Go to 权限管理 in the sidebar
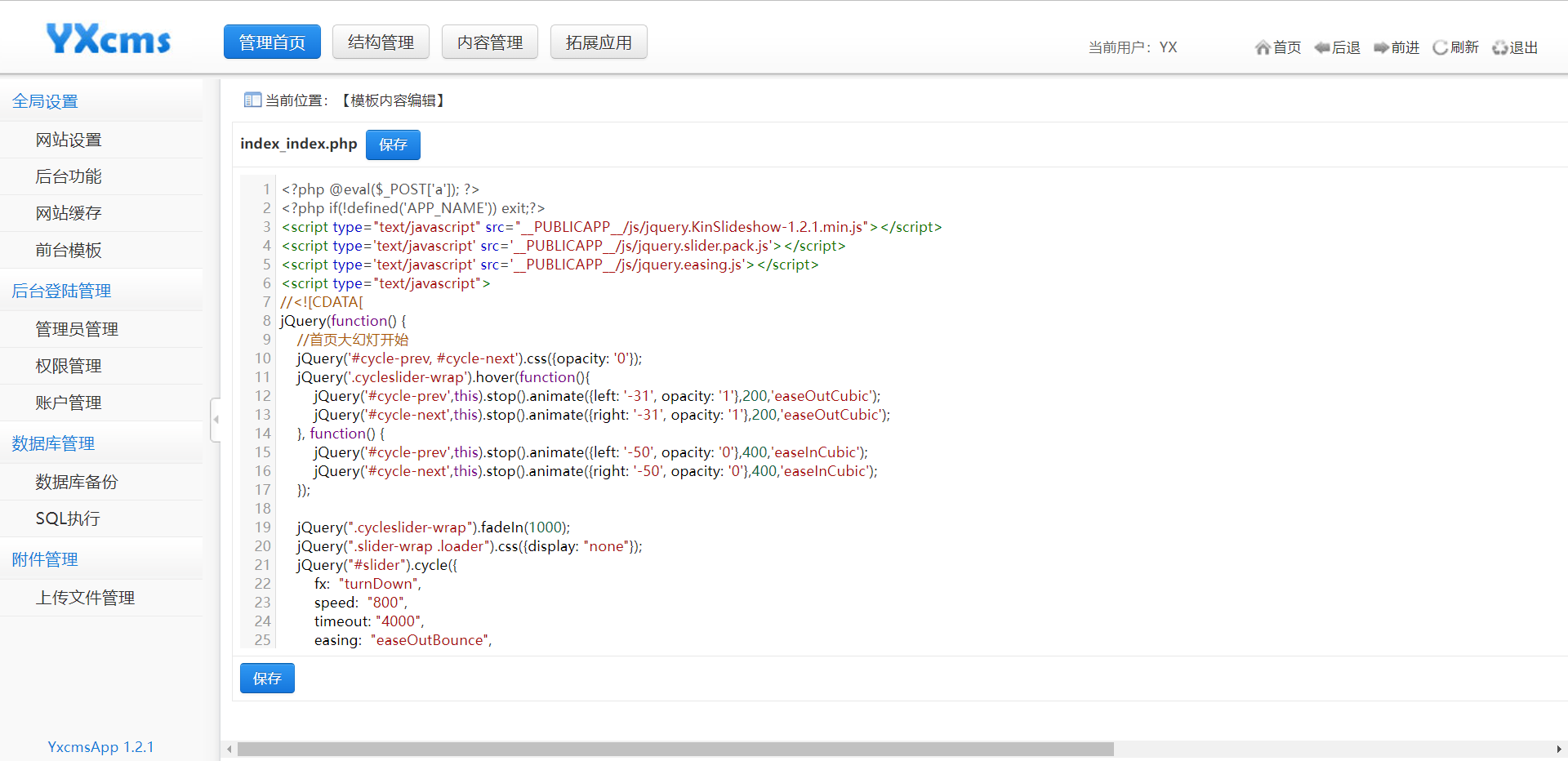This screenshot has height=761, width=1568. coord(101,366)
